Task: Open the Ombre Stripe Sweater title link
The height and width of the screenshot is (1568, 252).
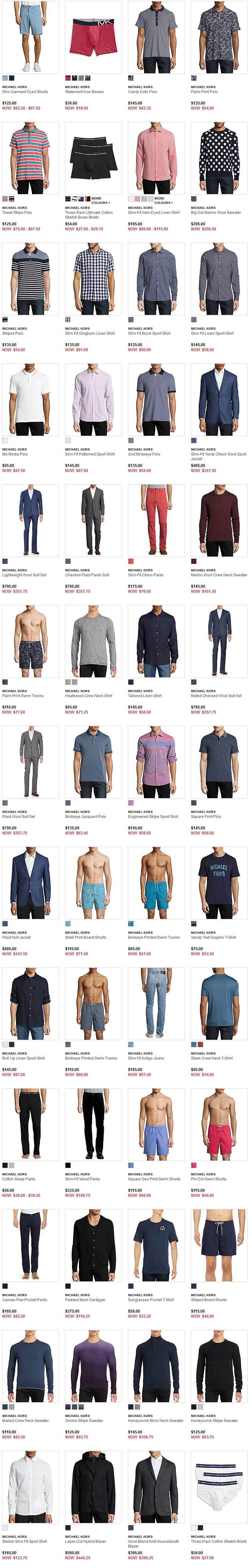Action: pyautogui.click(x=84, y=1421)
